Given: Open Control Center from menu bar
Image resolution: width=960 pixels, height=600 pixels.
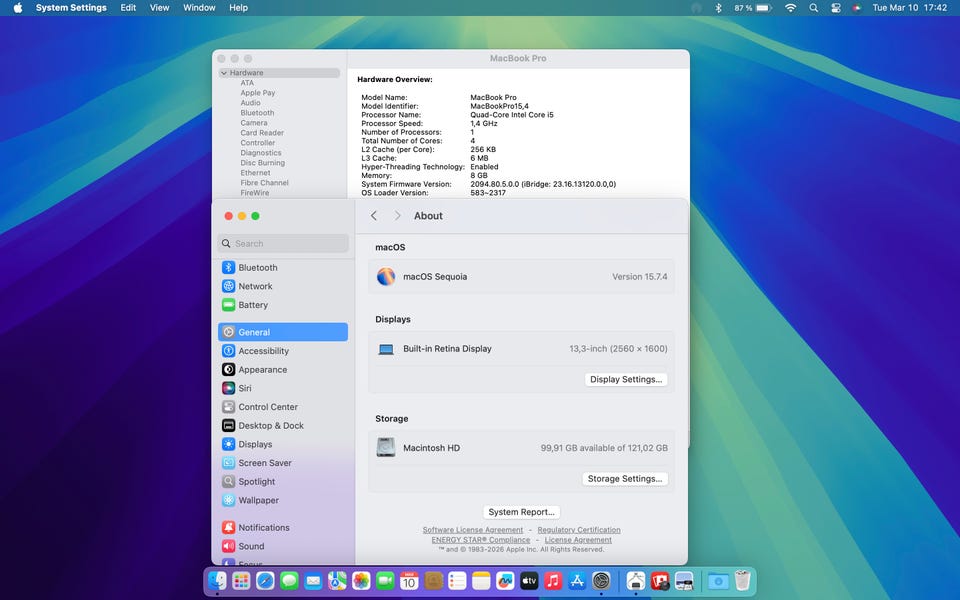Looking at the screenshot, I should (x=835, y=8).
